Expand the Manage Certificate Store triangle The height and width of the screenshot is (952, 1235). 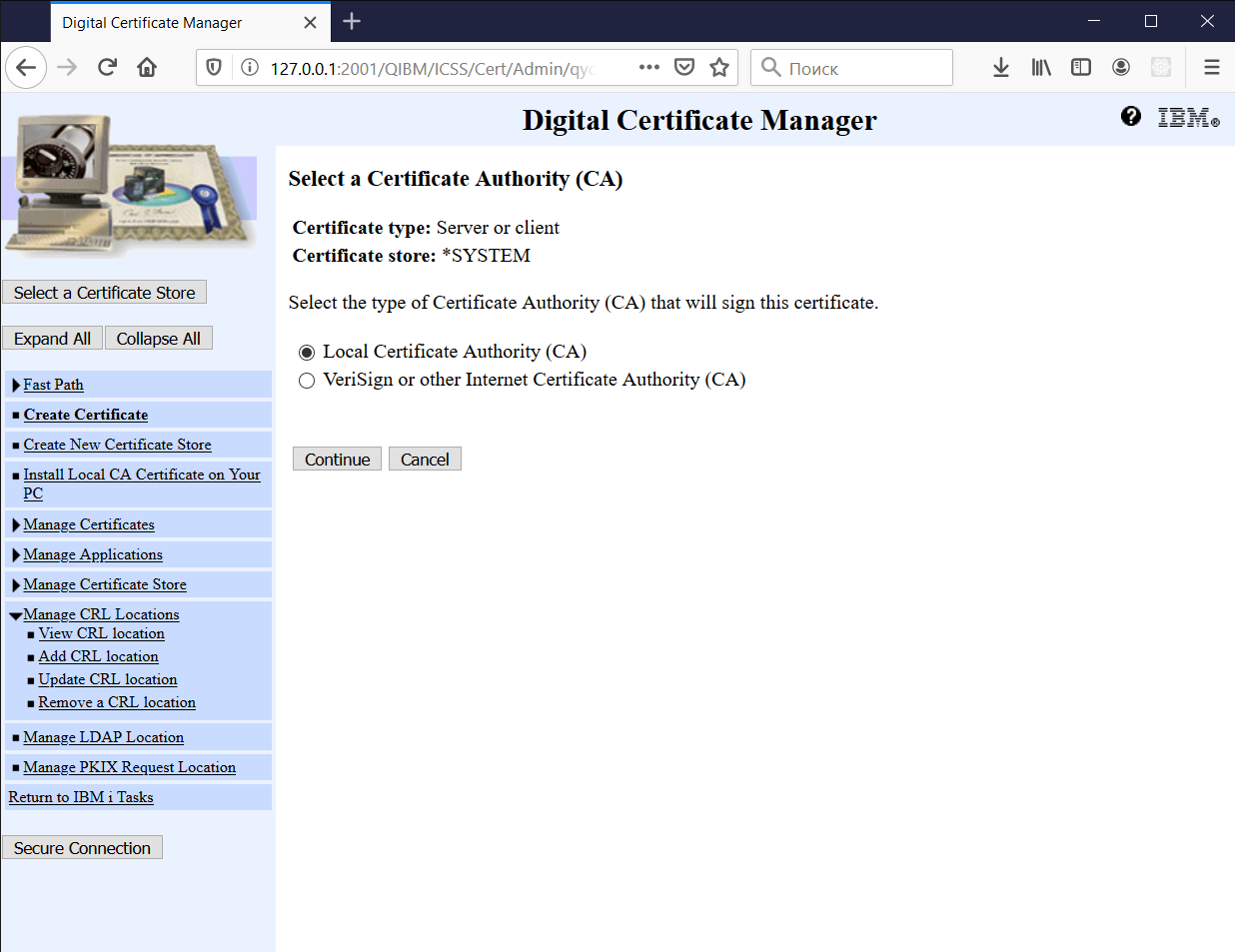pyautogui.click(x=16, y=585)
